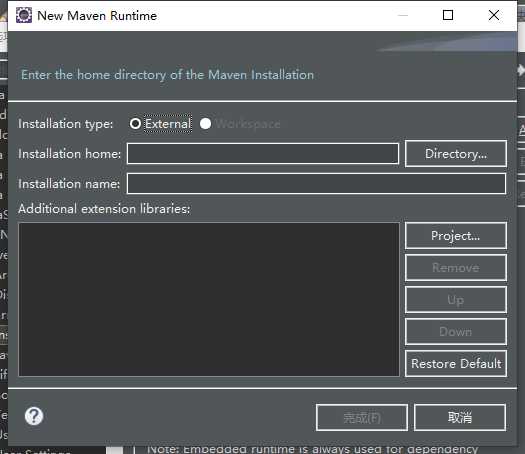
Task: Click the Eclipse icon in title bar
Action: (x=24, y=15)
